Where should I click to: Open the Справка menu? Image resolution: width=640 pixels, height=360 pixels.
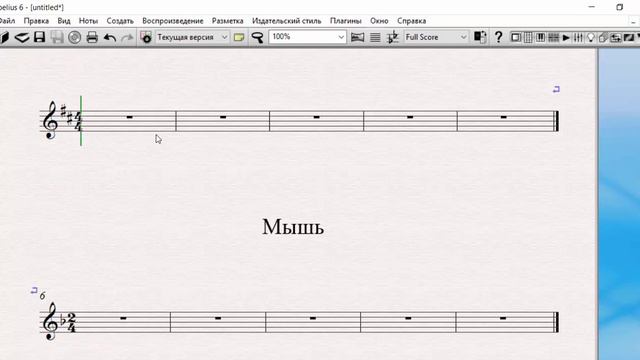coord(411,21)
